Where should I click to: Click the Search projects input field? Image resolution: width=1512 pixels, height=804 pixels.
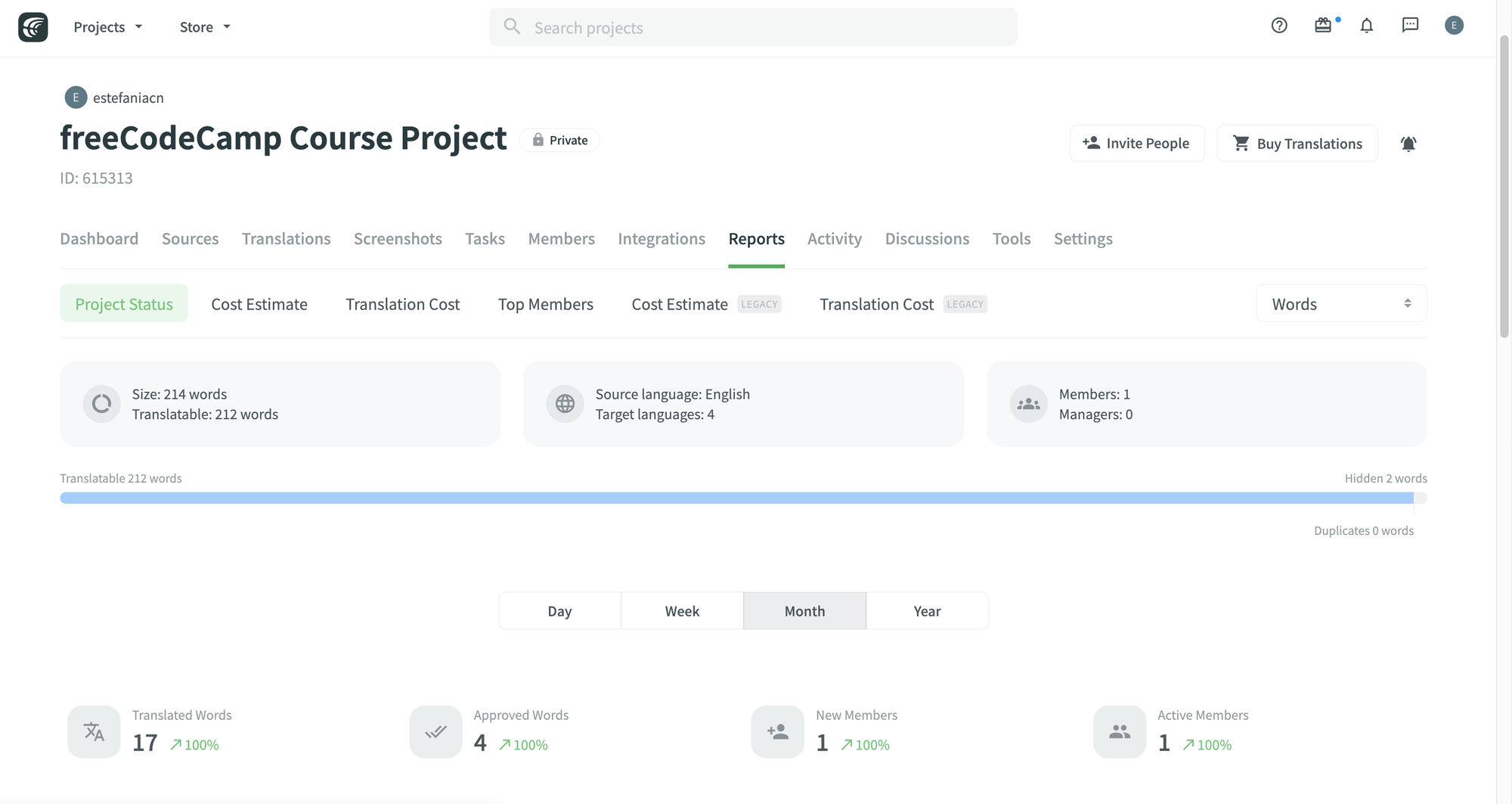pyautogui.click(x=753, y=27)
